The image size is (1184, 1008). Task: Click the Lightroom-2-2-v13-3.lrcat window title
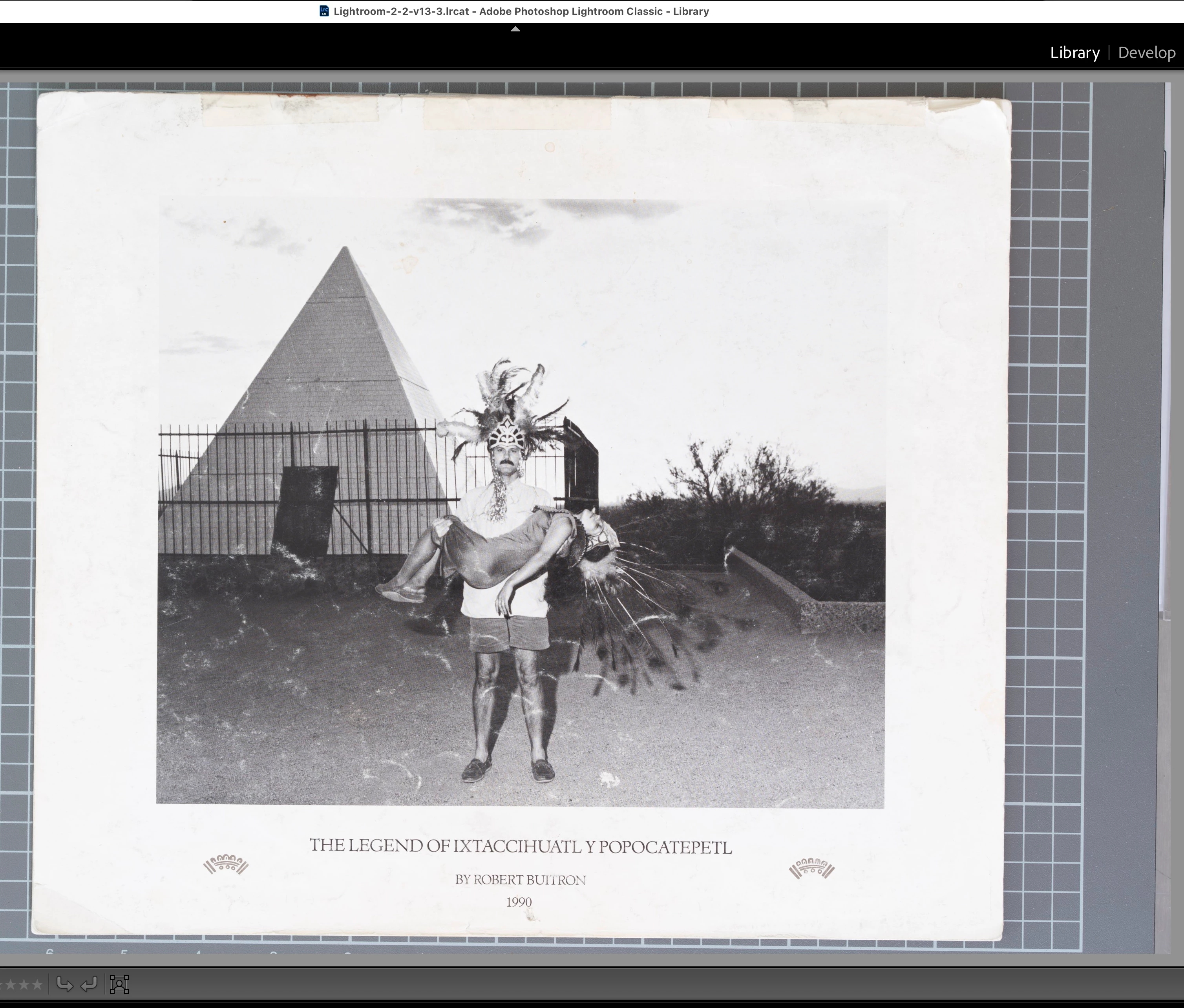tap(521, 11)
